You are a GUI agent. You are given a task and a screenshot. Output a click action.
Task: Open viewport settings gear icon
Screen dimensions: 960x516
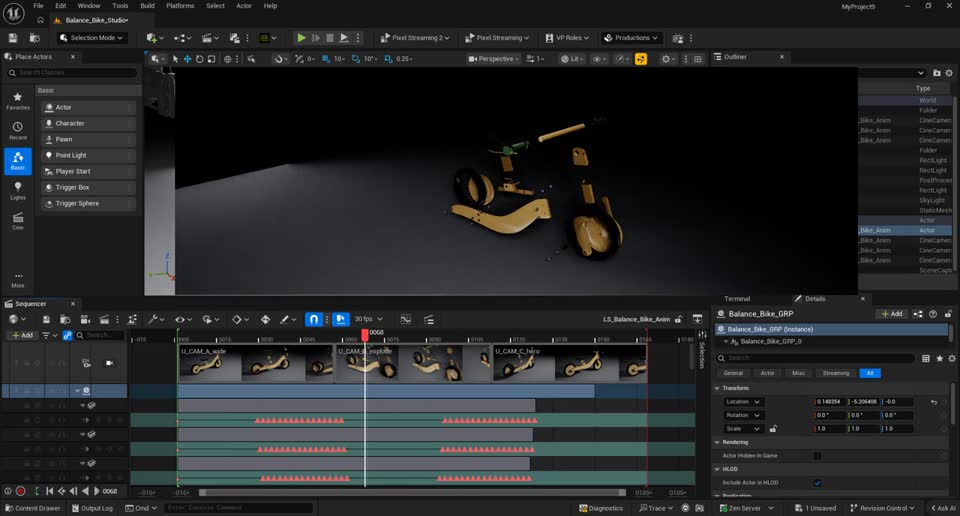coord(666,59)
